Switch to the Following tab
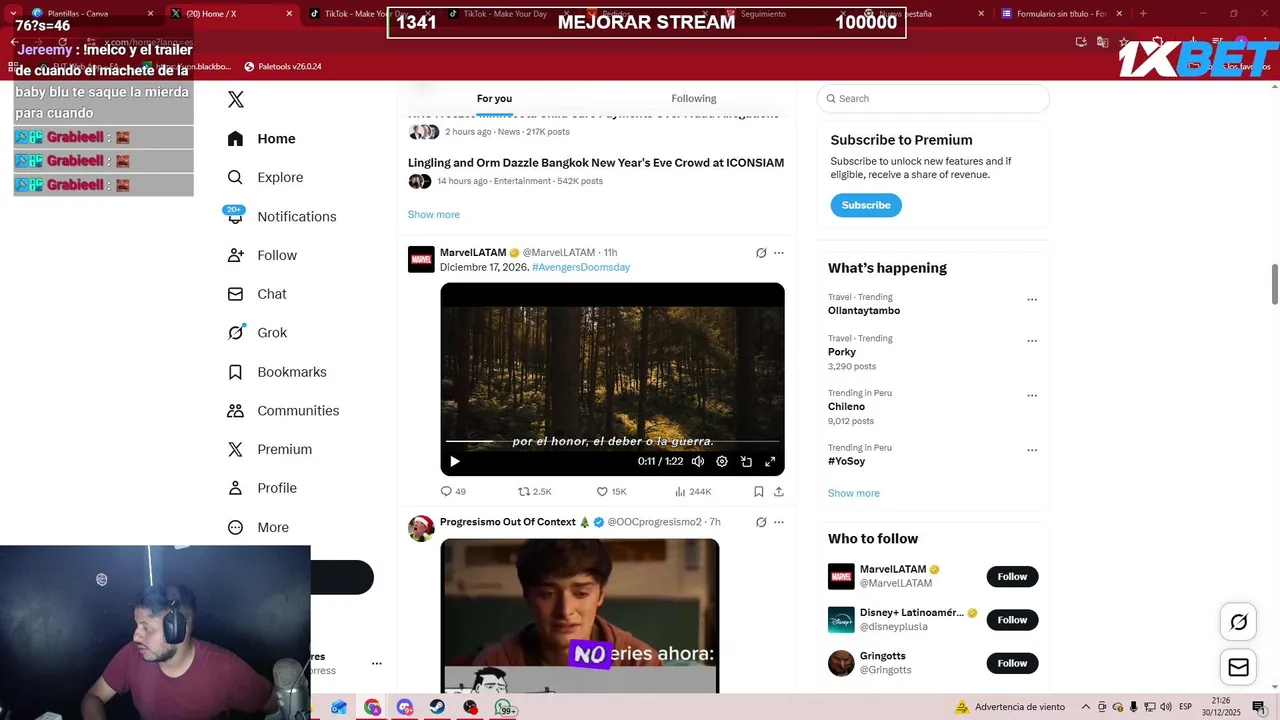 coord(694,98)
